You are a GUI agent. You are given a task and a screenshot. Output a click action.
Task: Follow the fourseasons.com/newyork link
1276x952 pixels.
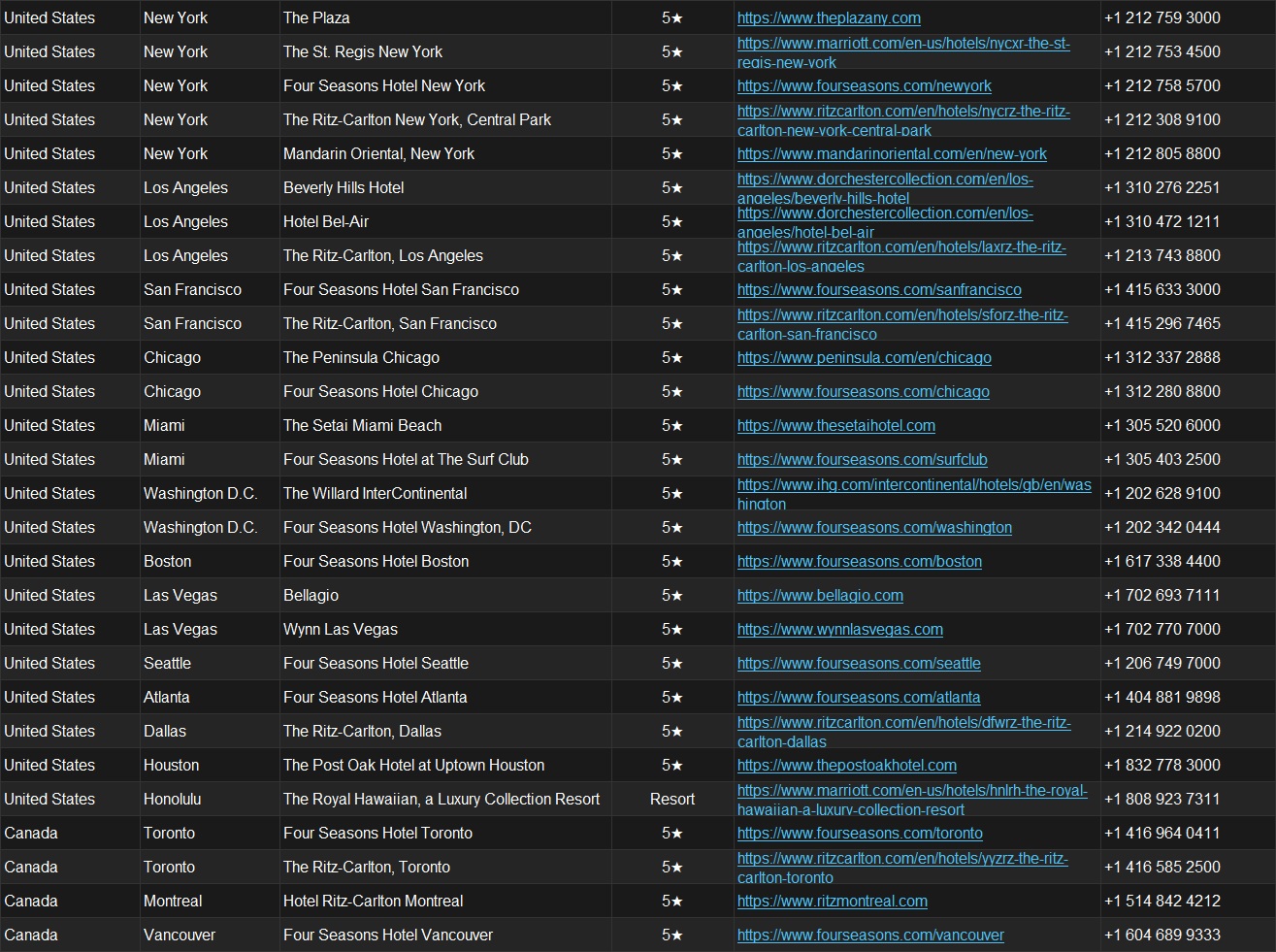coord(865,85)
